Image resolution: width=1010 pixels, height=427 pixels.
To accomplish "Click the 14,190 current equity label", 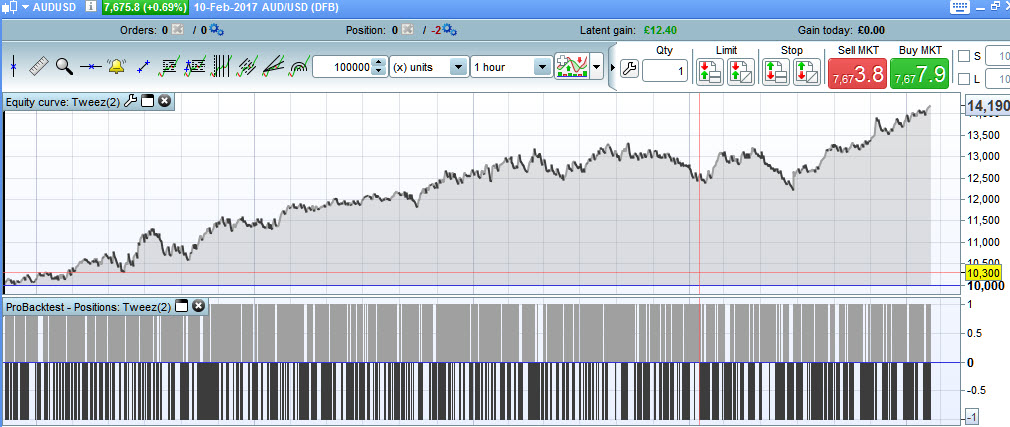I will tap(987, 105).
